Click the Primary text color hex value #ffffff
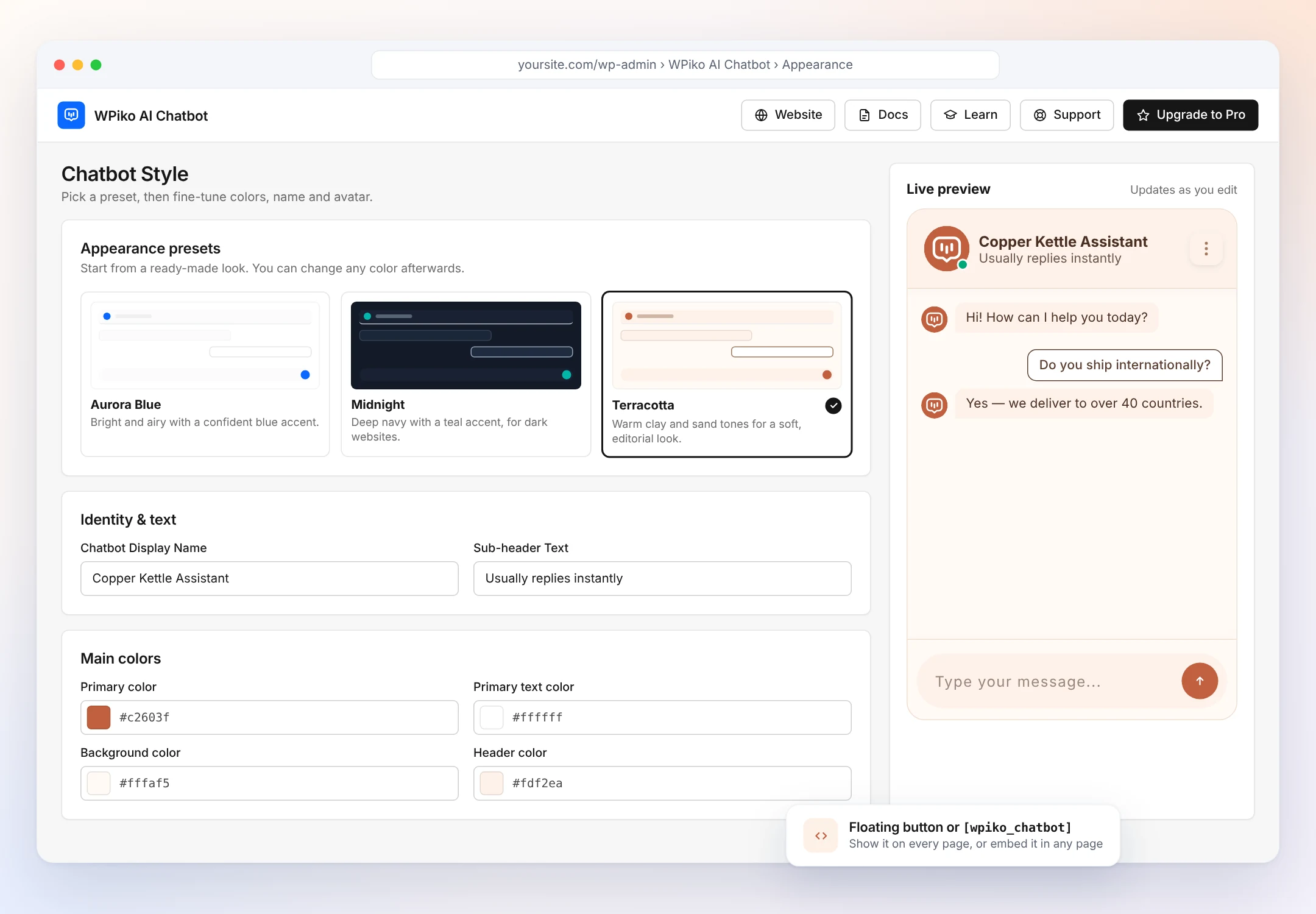 point(537,717)
